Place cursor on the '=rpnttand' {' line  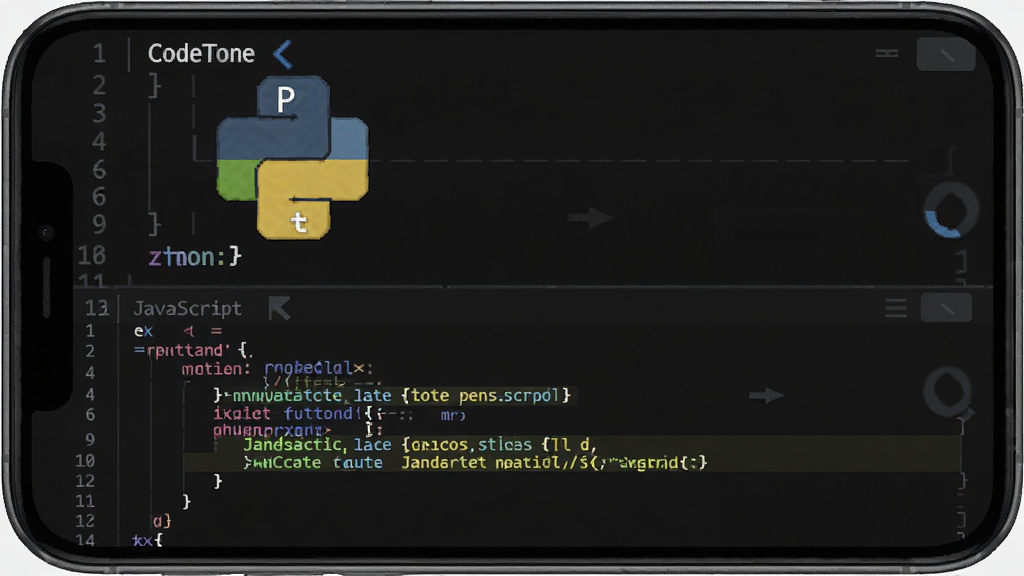pos(192,351)
